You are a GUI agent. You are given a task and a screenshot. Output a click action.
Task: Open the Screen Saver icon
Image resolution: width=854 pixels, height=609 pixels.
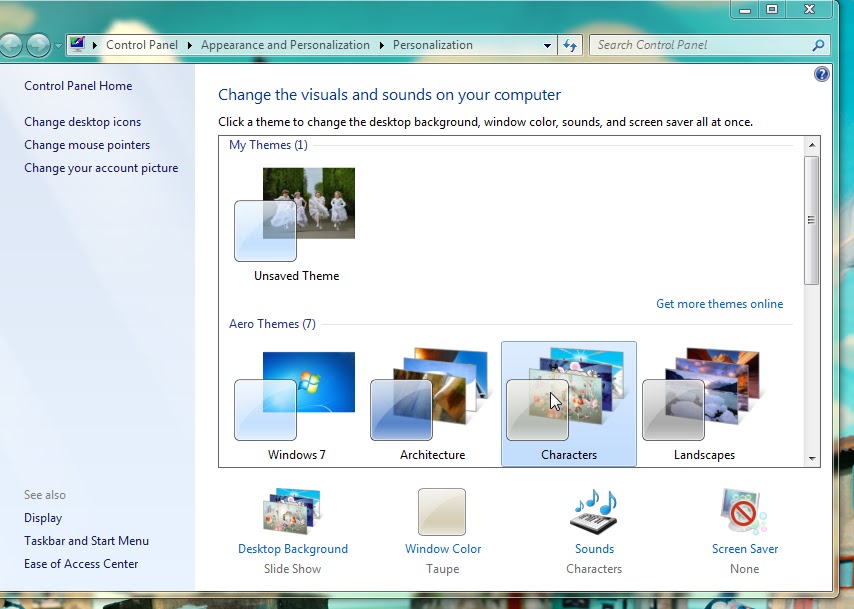[x=744, y=511]
